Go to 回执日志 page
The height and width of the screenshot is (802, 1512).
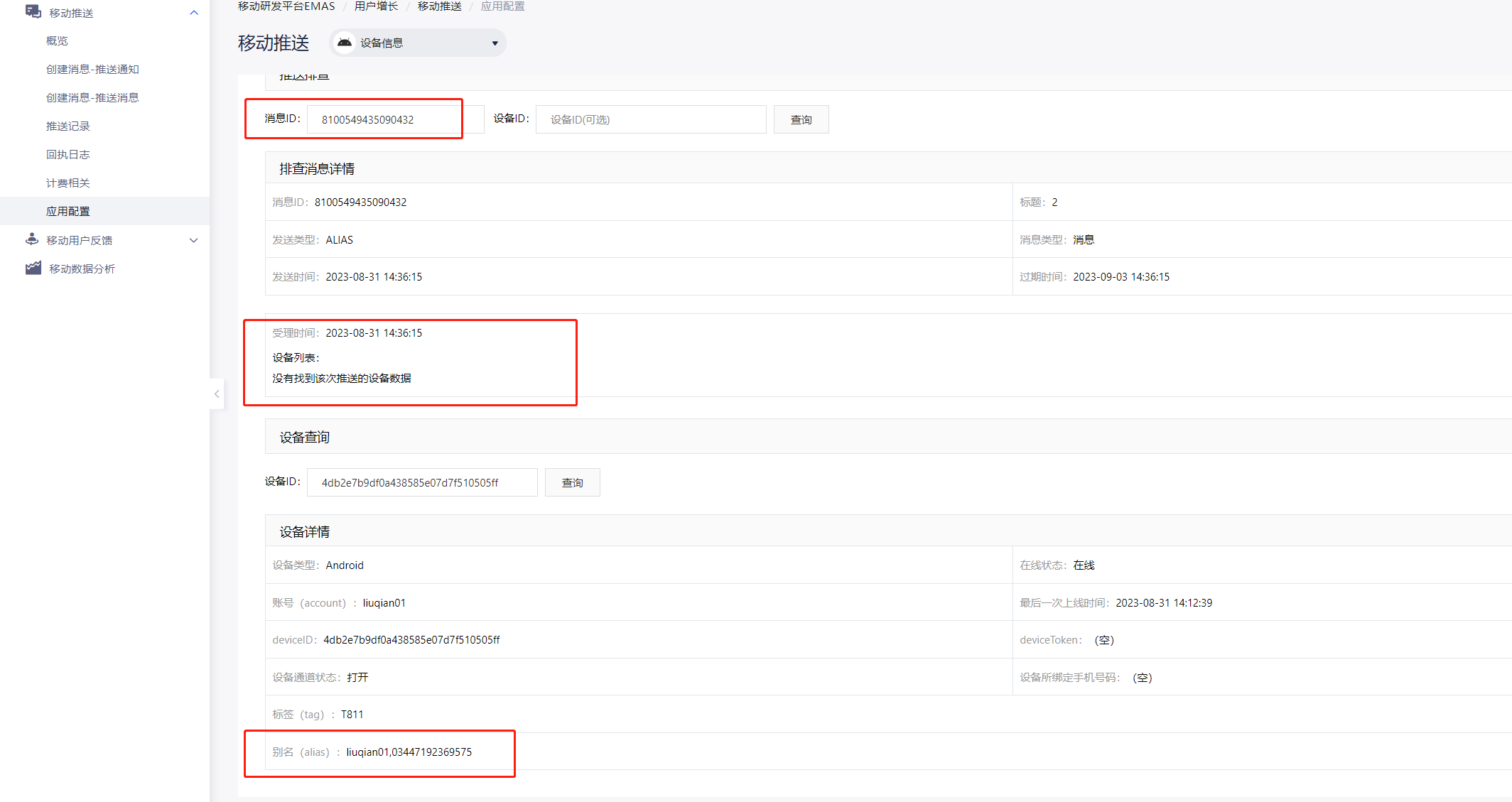coord(68,154)
